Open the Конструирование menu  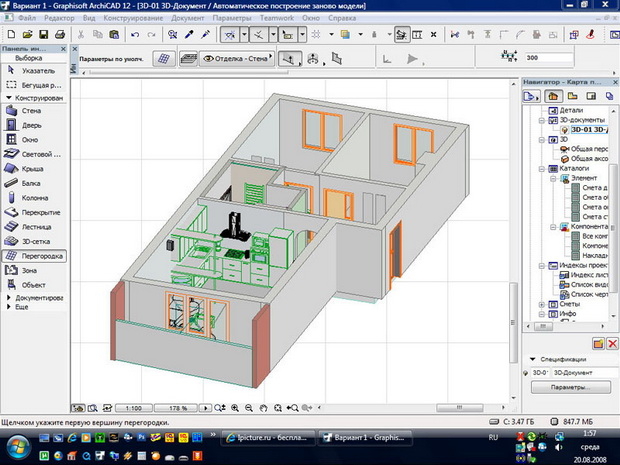(x=133, y=18)
